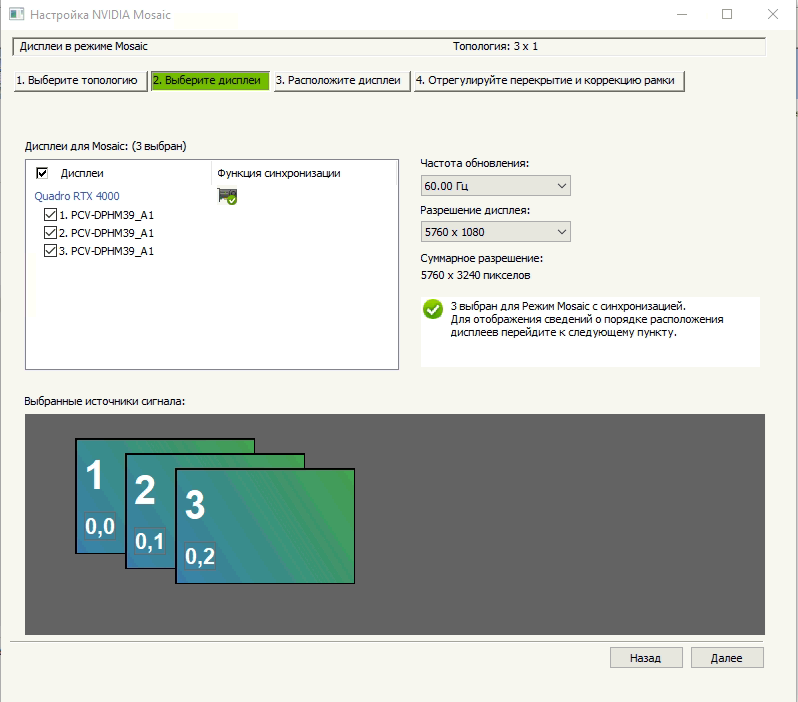Select the Quadro RTX 4000 GPU entry

77,196
